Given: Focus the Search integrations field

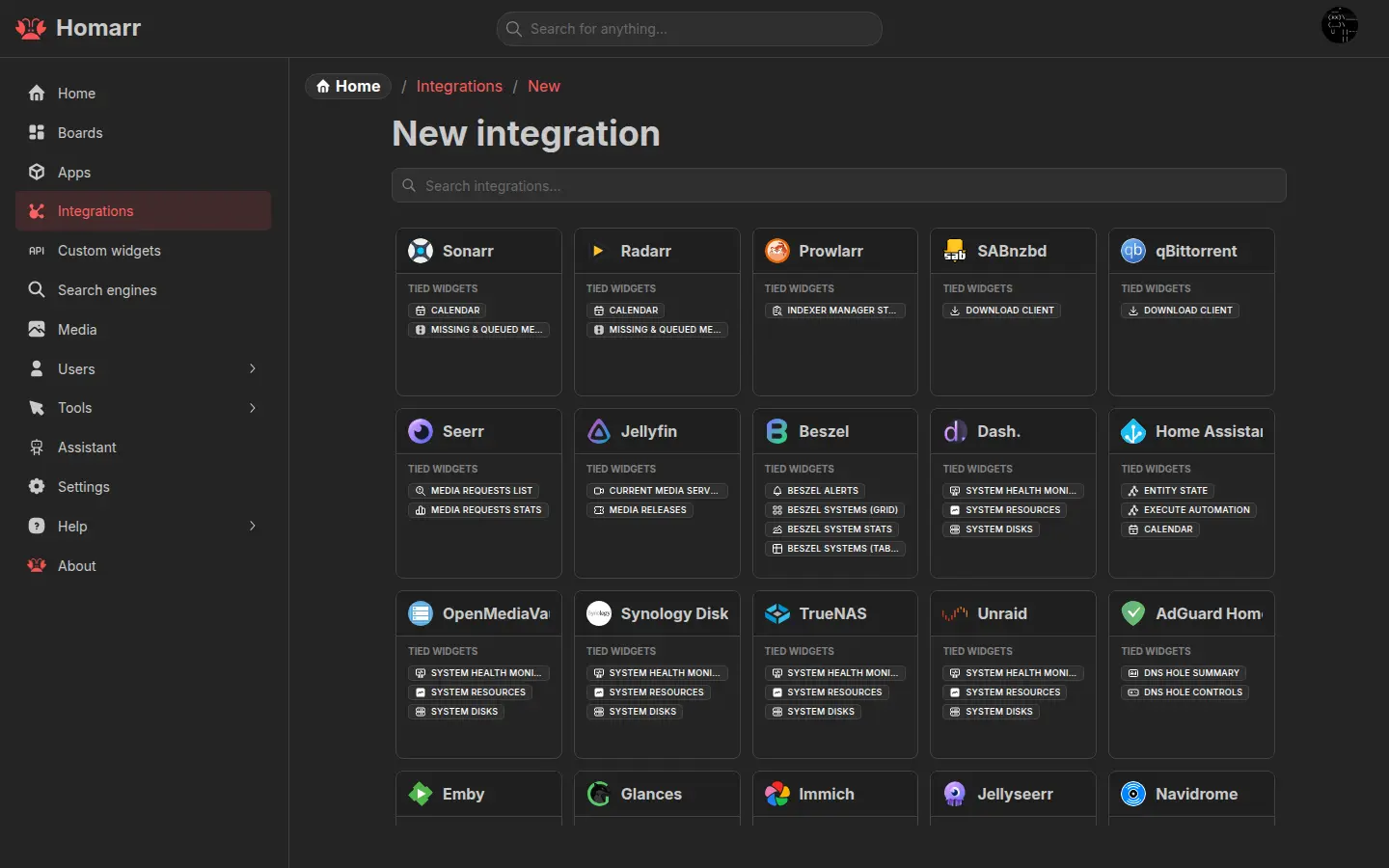Looking at the screenshot, I should coord(839,185).
